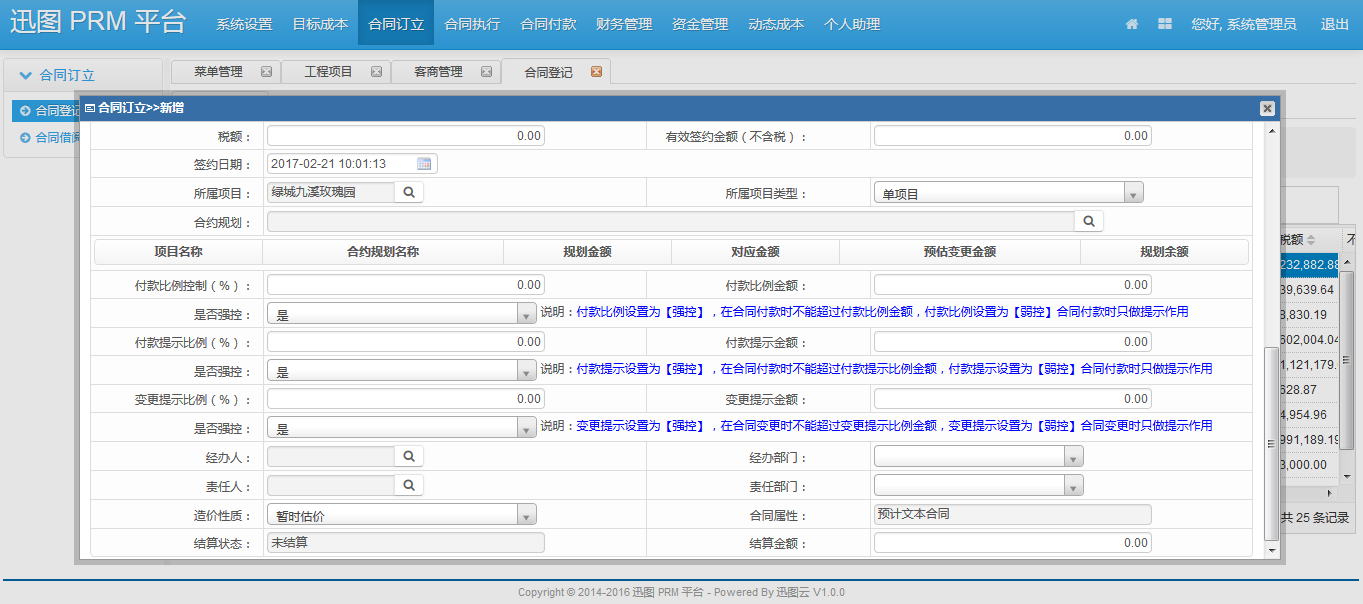Switch to 客商管理 tab

point(439,72)
